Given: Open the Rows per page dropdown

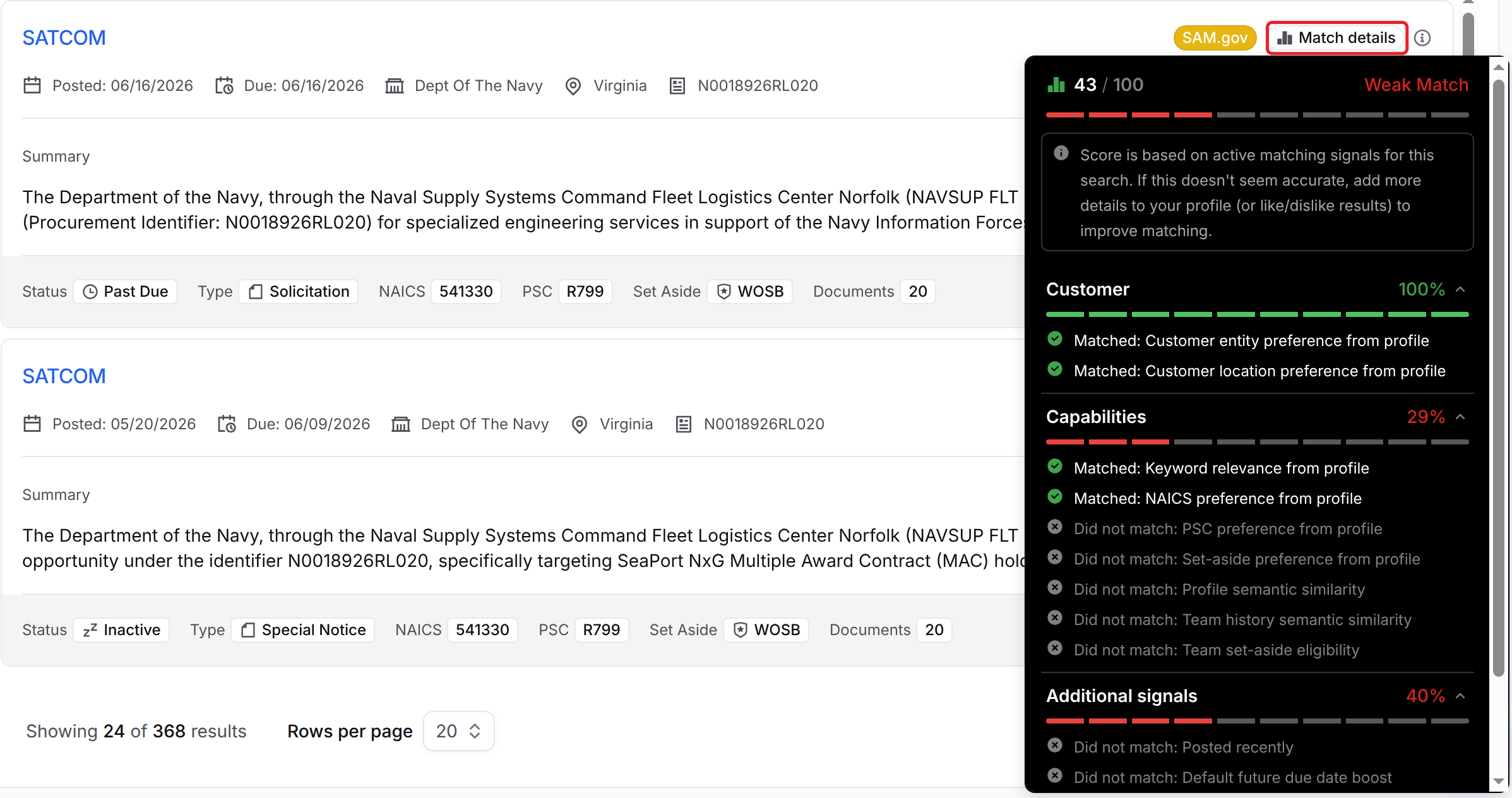Looking at the screenshot, I should (458, 731).
